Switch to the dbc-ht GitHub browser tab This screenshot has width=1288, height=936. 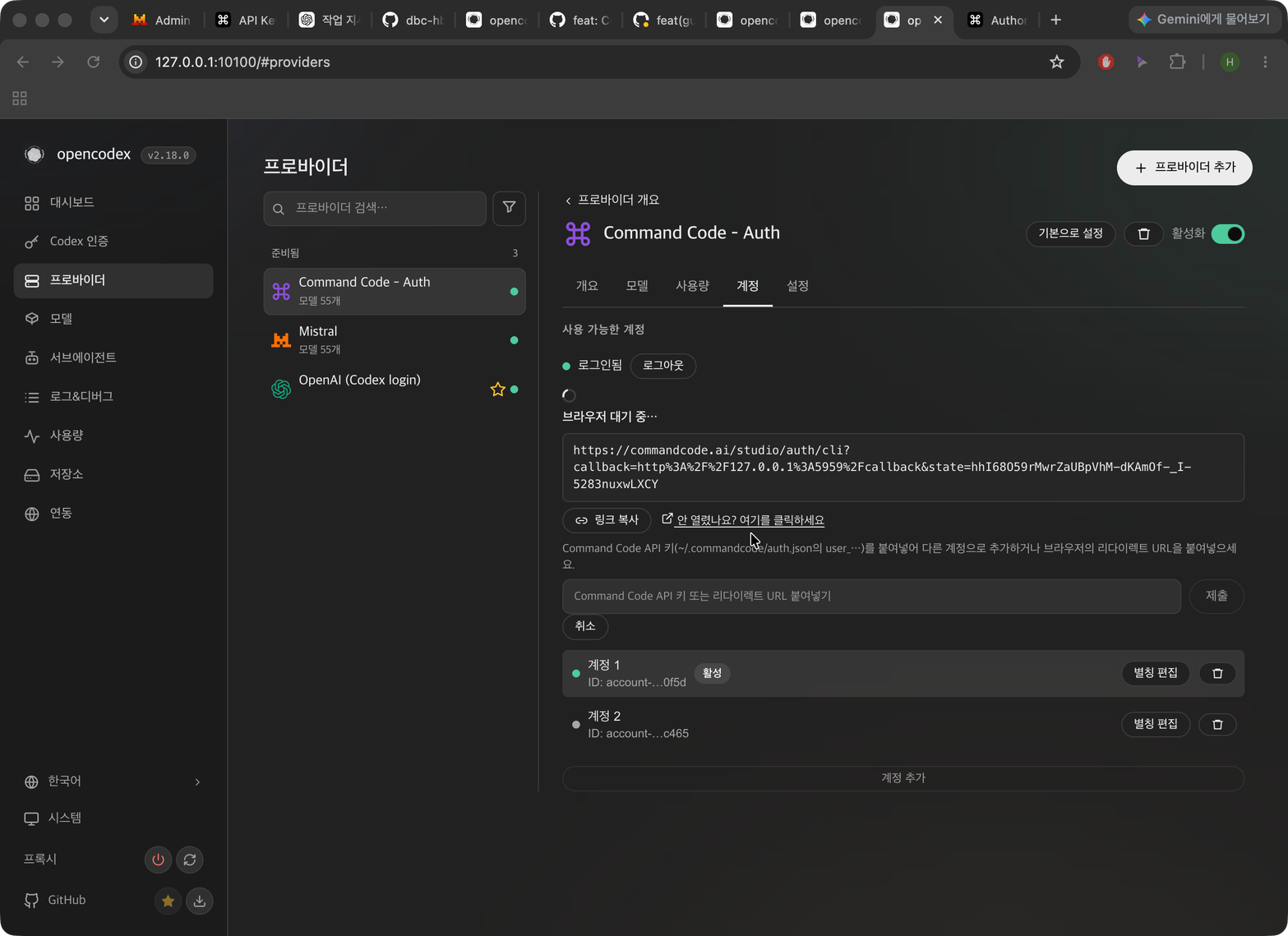(x=413, y=20)
